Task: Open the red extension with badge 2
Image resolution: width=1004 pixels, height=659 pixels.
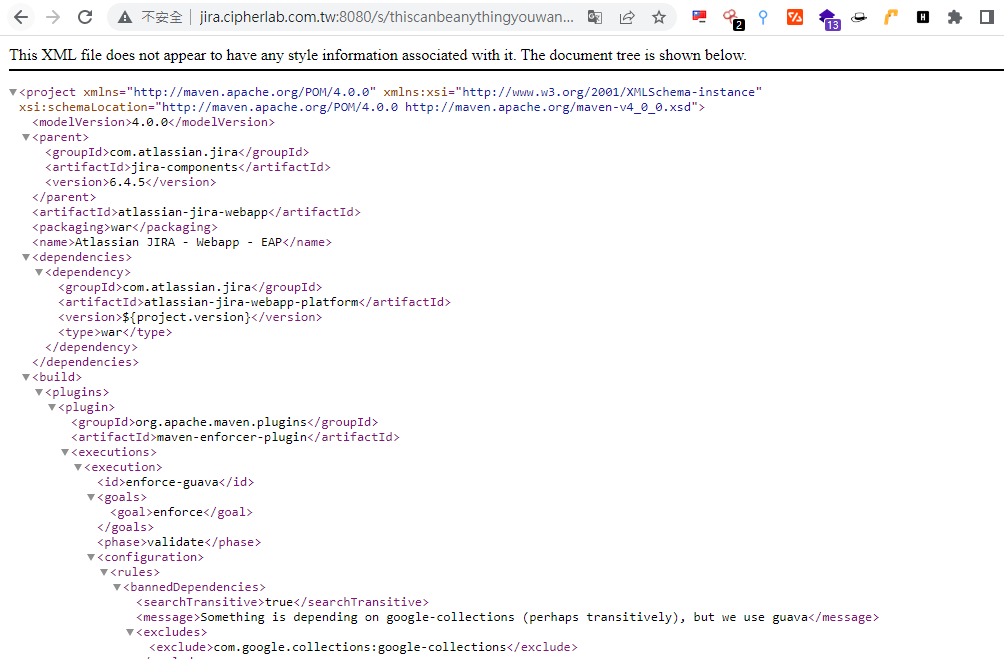Action: pyautogui.click(x=732, y=19)
